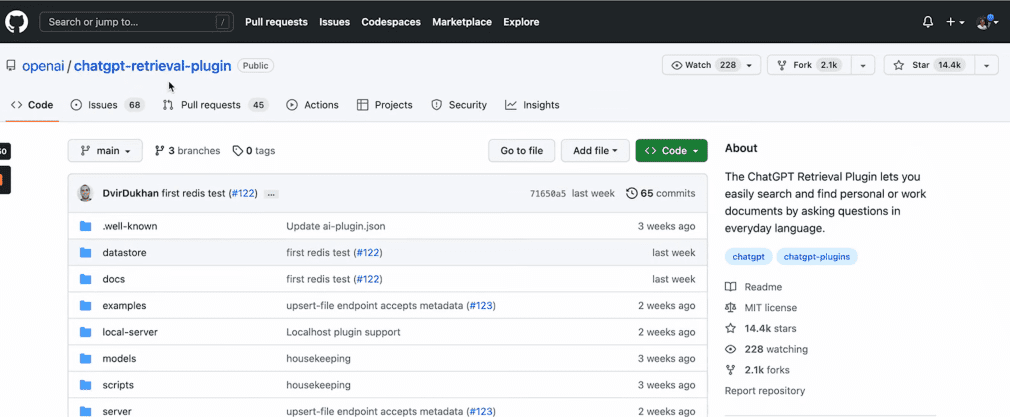Viewport: 1010px width, 417px height.
Task: Open the user avatar menu
Action: 986,22
